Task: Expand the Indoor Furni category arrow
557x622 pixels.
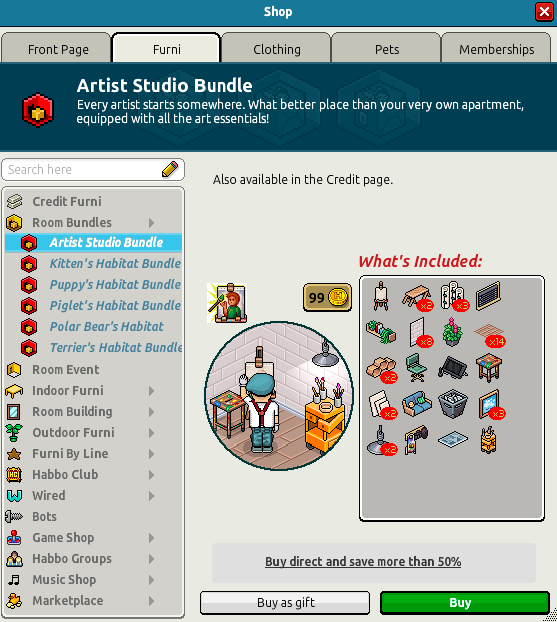Action: [152, 391]
